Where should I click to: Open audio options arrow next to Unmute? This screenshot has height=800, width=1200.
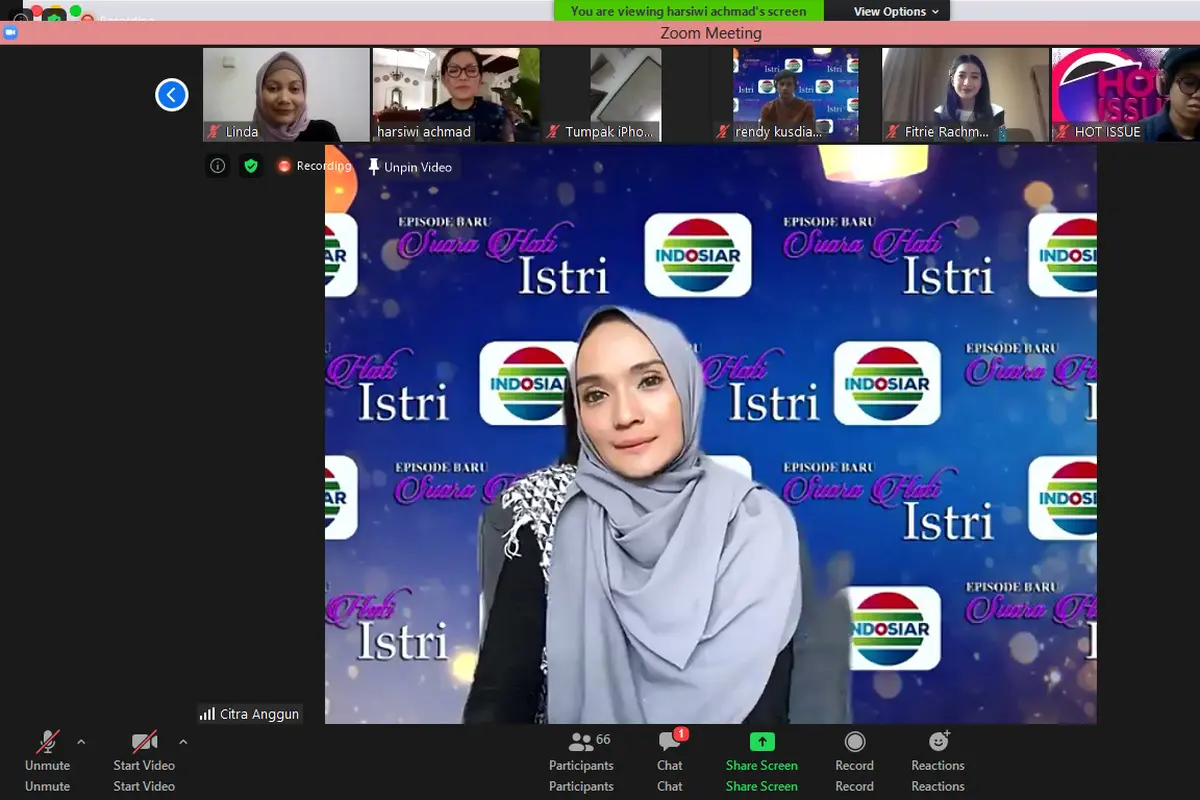[81, 742]
